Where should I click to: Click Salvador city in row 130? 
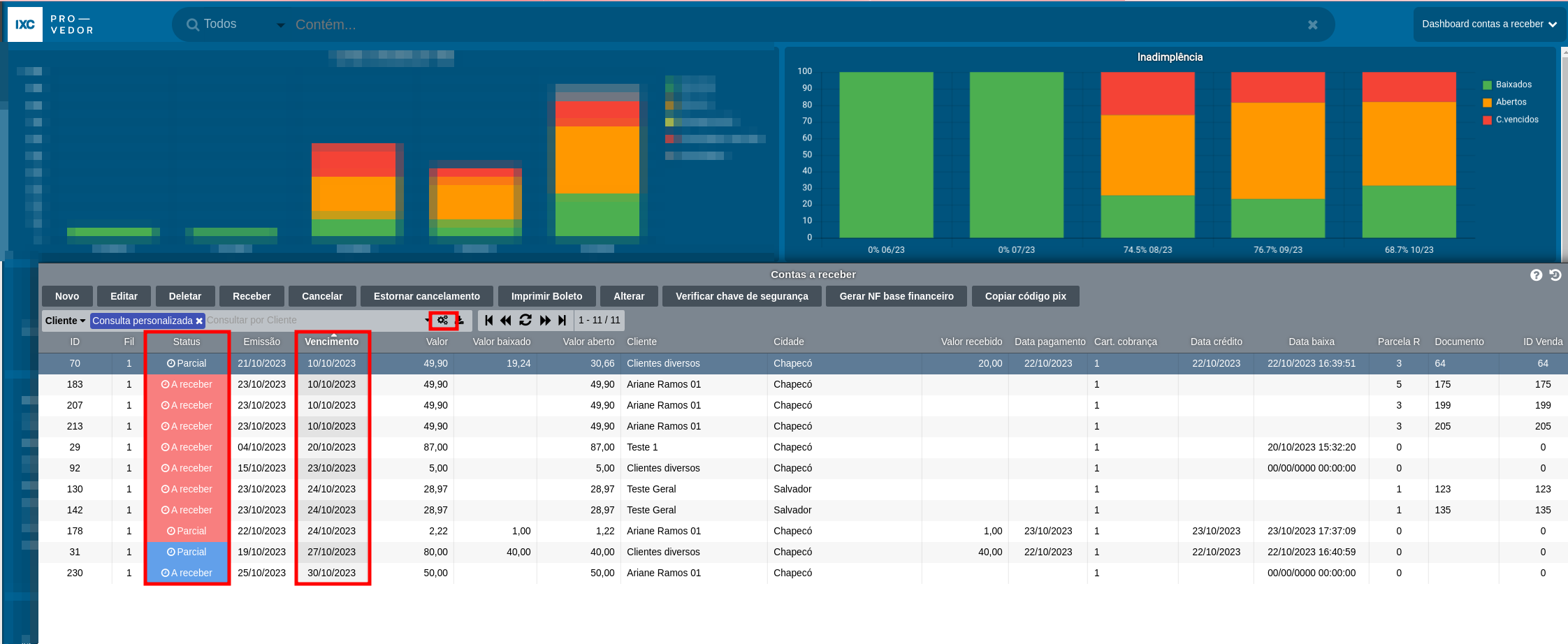click(x=792, y=489)
